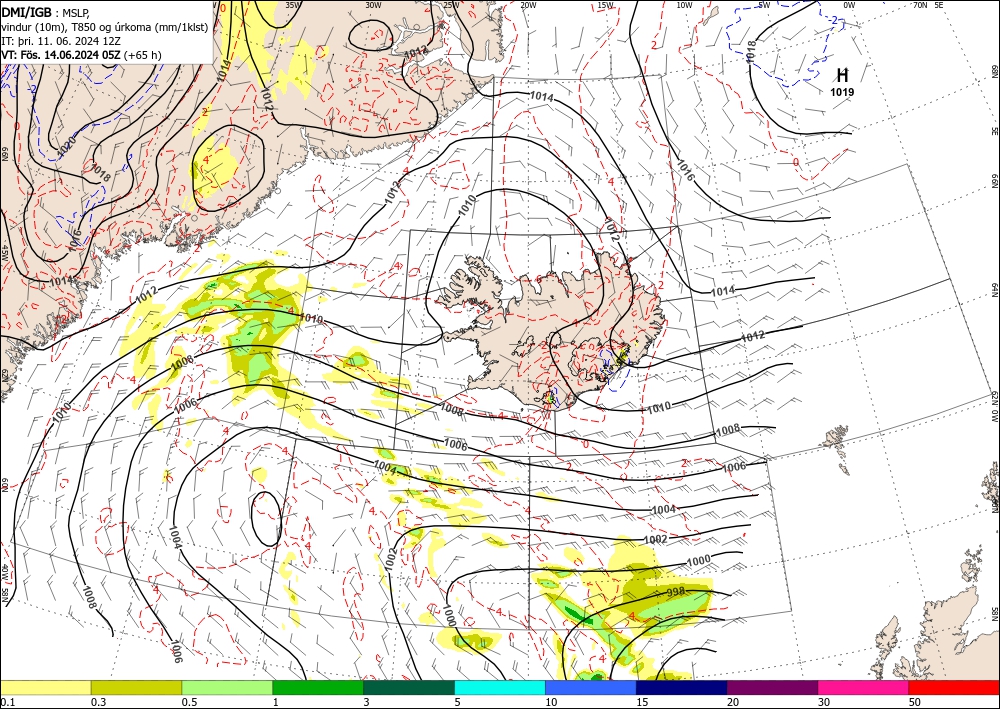This screenshot has height=709, width=1000.
Task: Click the olive 0.3–0.5 legend color
Action: click(136, 687)
